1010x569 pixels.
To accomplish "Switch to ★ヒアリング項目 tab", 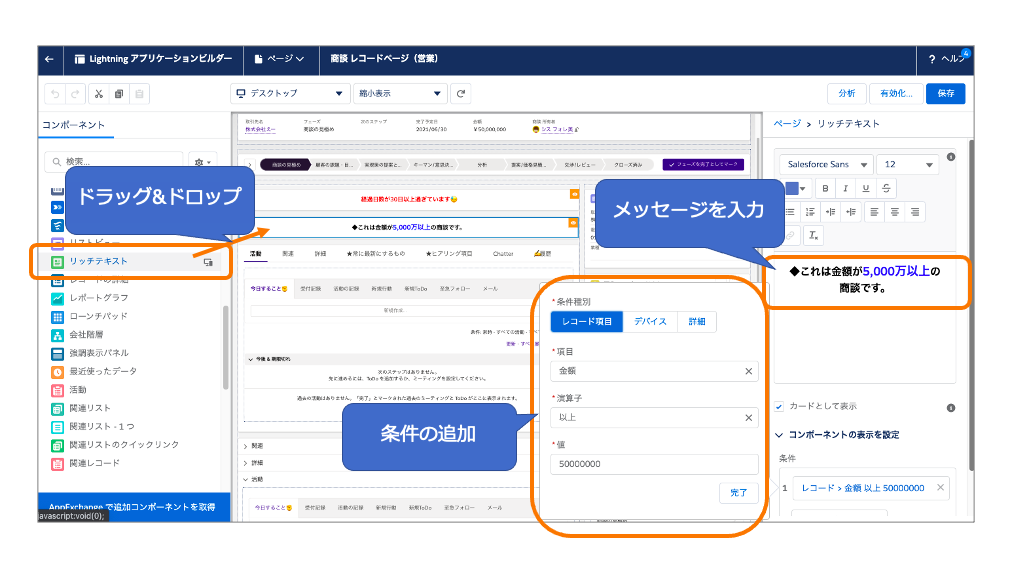I will click(x=449, y=254).
